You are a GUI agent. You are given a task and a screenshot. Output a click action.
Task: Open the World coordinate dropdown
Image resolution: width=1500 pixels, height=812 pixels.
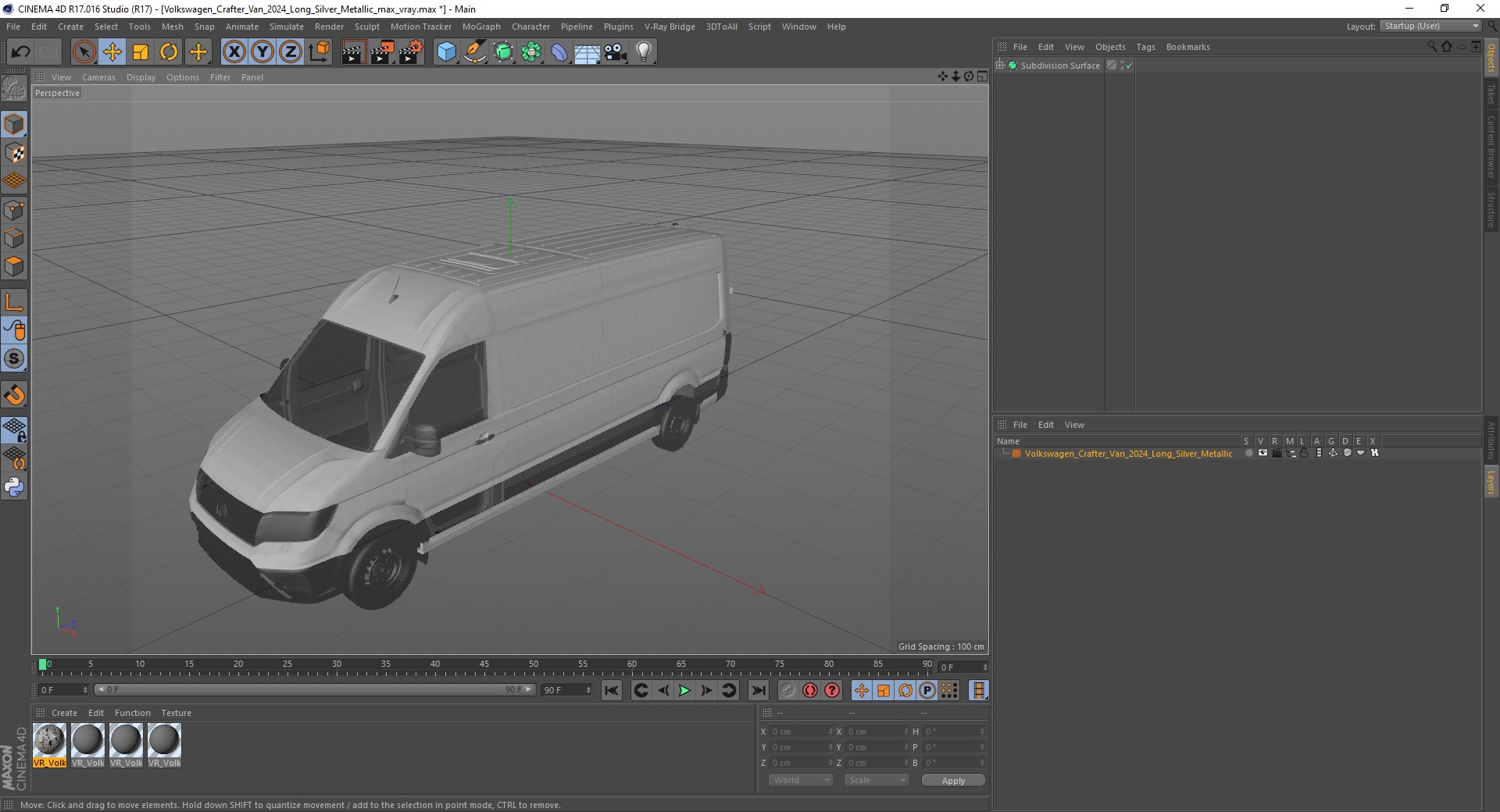(801, 780)
